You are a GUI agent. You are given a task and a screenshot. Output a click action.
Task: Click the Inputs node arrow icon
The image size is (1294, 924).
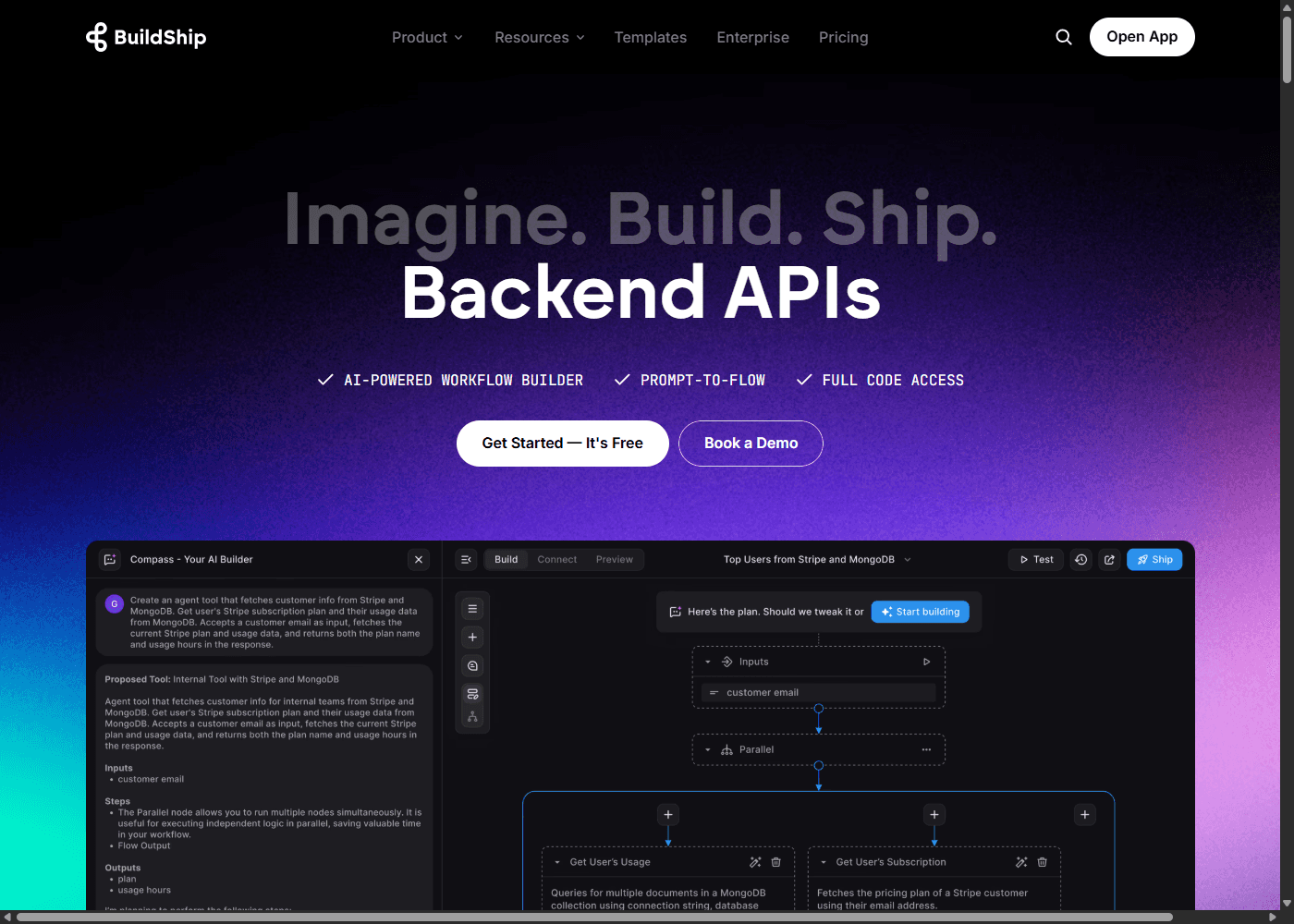(x=726, y=662)
